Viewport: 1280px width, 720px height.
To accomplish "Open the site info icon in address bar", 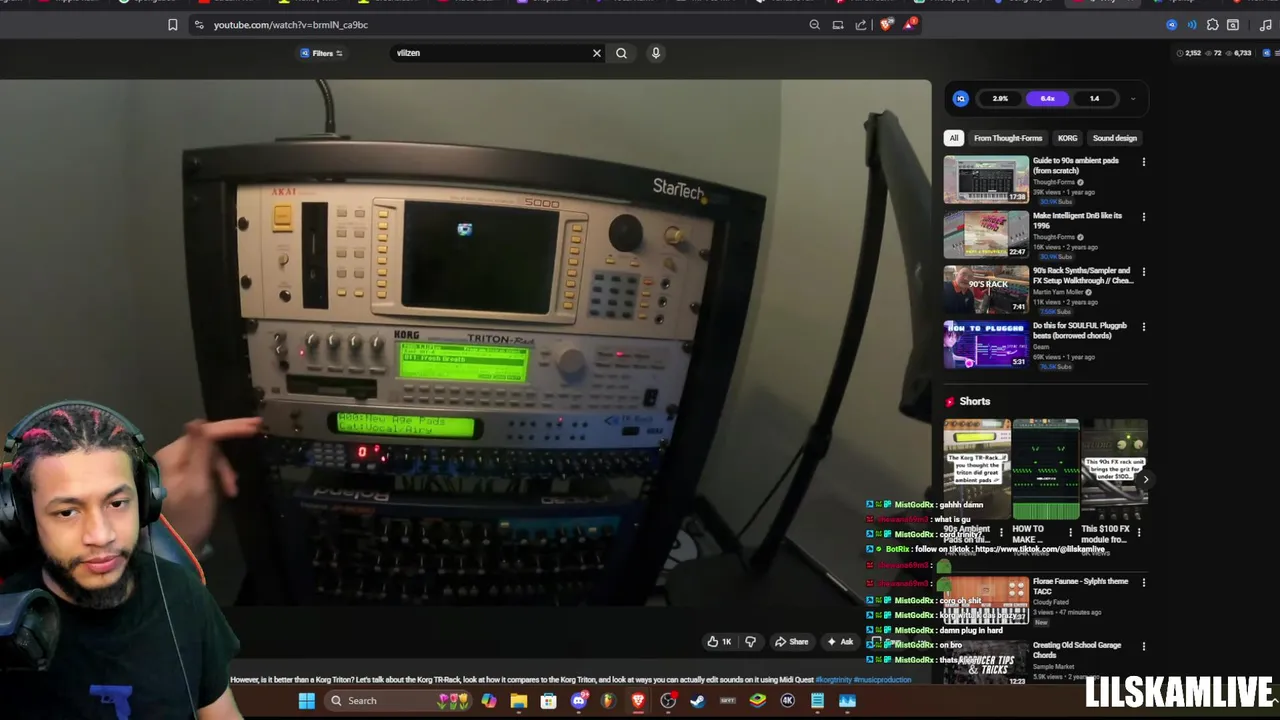I will (x=198, y=25).
